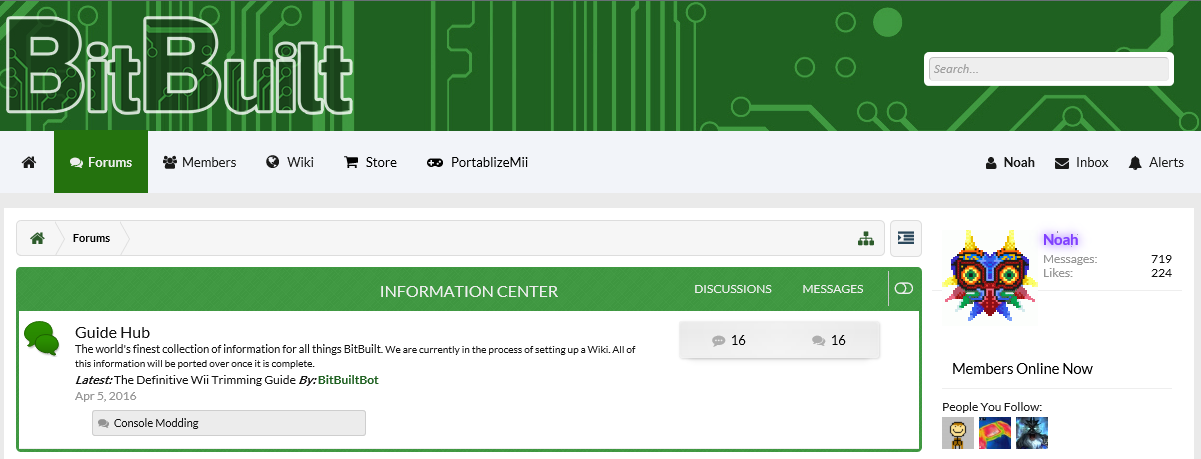Image resolution: width=1201 pixels, height=459 pixels.
Task: Open Noah's account menu in navigation bar
Action: (x=1010, y=162)
